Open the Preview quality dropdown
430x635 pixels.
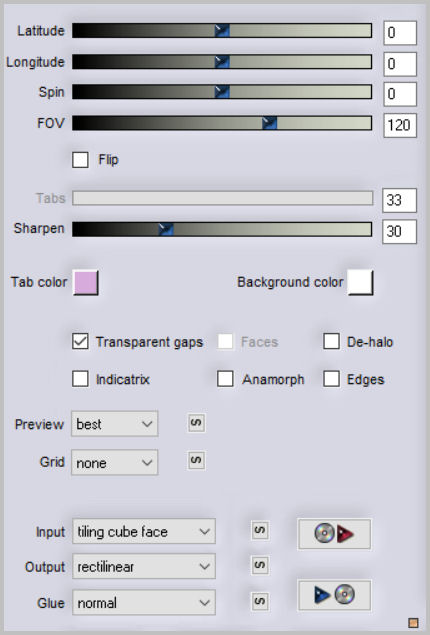(115, 424)
